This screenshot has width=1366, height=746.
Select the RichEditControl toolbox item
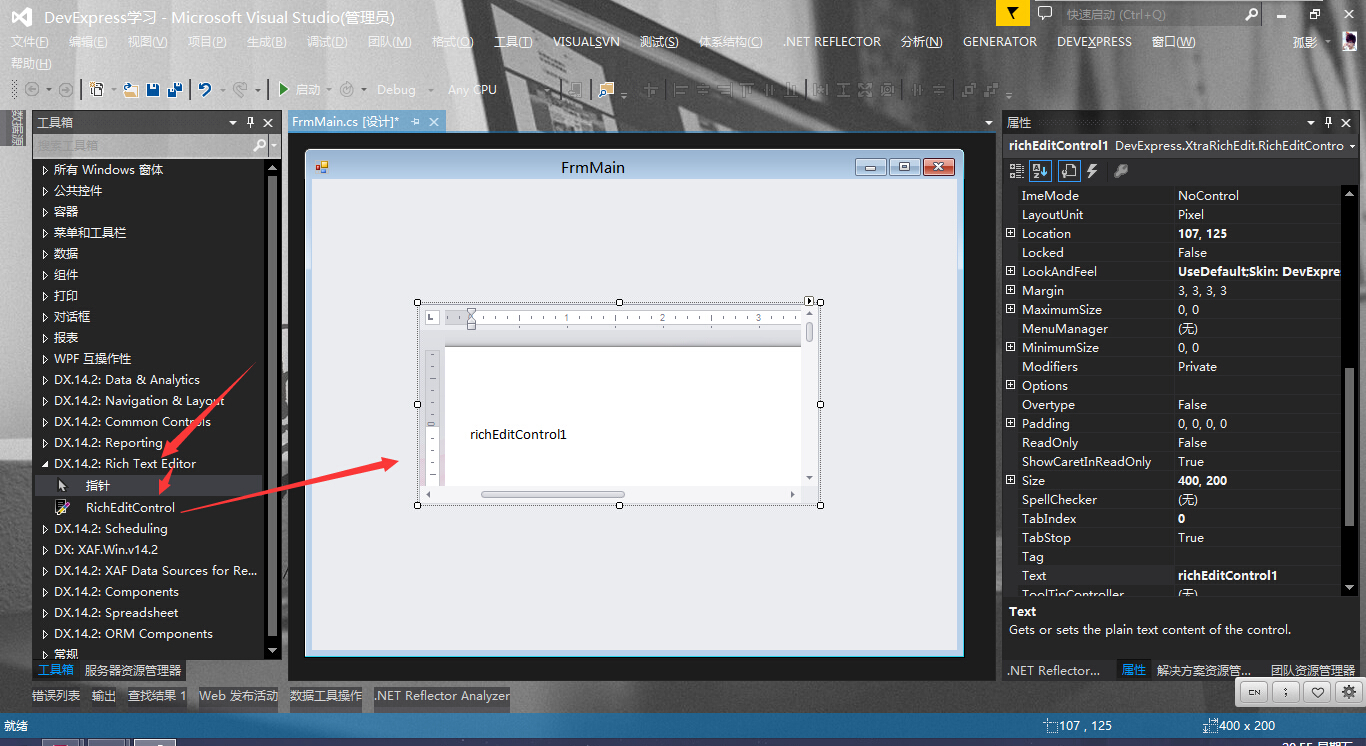click(x=148, y=507)
